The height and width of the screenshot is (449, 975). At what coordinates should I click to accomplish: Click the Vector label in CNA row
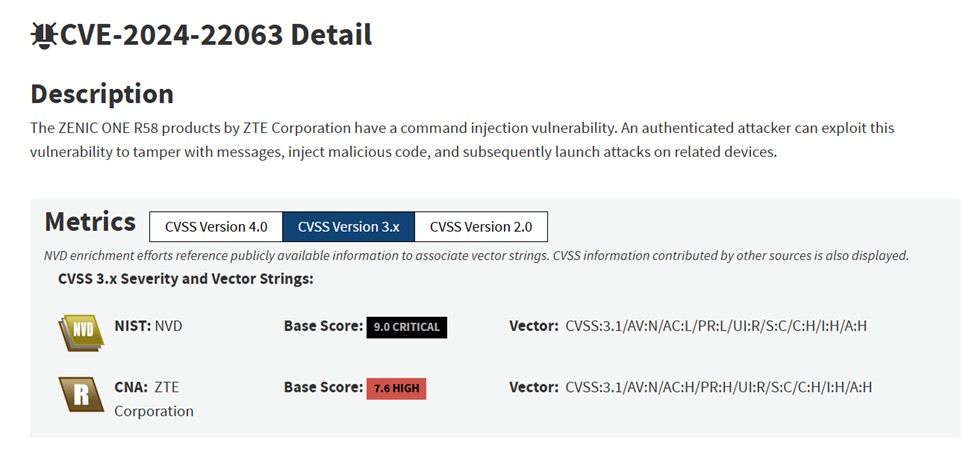(x=533, y=387)
